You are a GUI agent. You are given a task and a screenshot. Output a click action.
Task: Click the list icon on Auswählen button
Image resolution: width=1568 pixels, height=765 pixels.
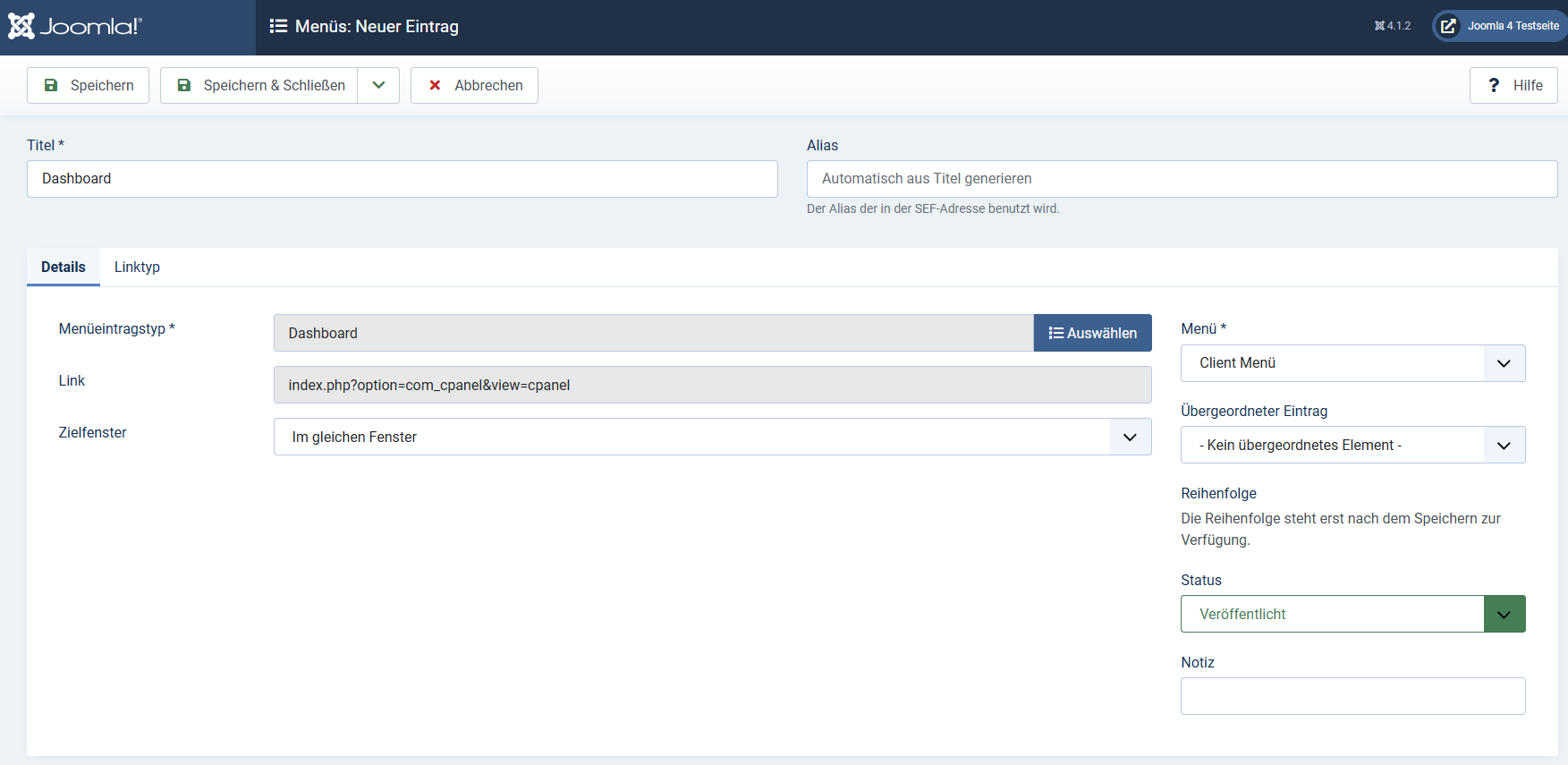pos(1055,333)
